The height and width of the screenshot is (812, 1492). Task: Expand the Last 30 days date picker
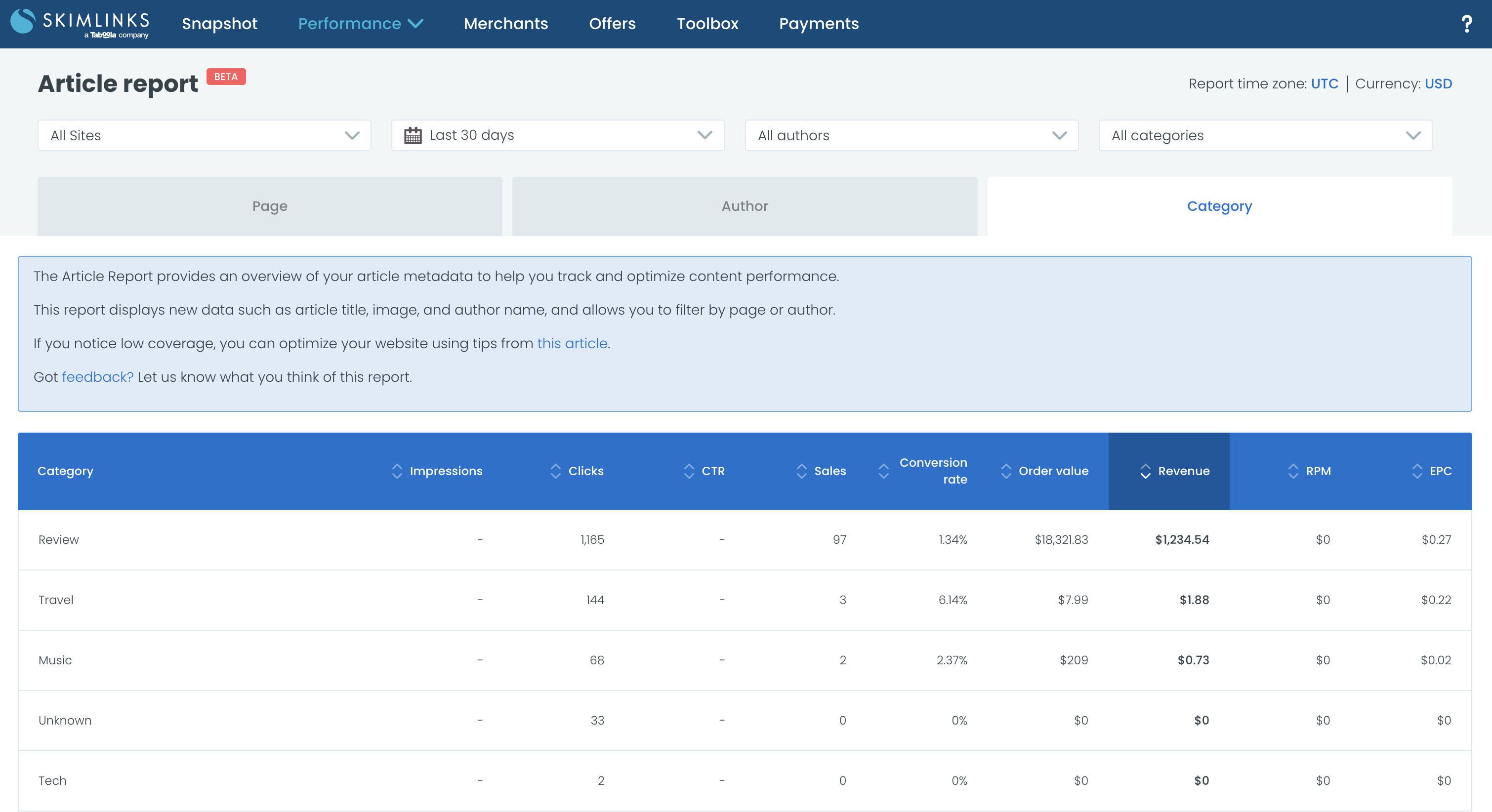click(x=558, y=135)
